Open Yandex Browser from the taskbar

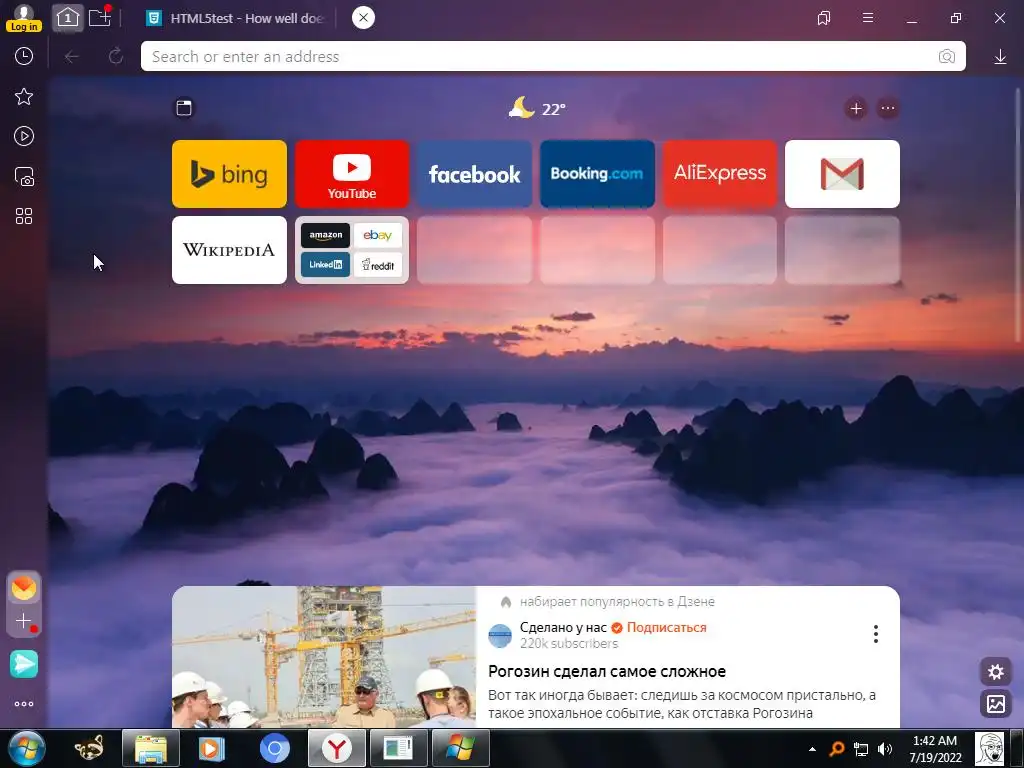[336, 748]
